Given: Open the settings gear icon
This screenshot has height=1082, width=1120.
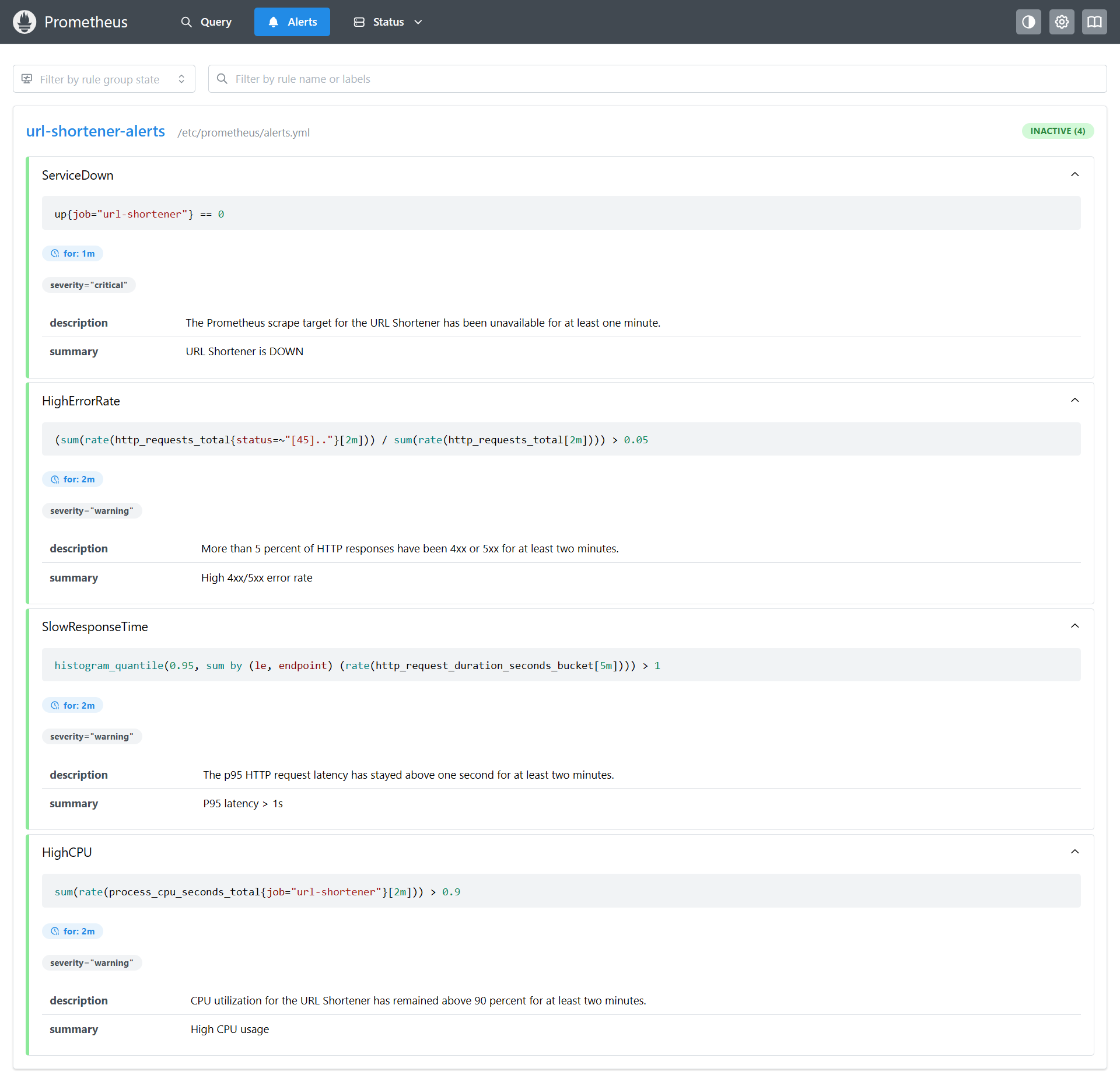Looking at the screenshot, I should click(x=1062, y=22).
